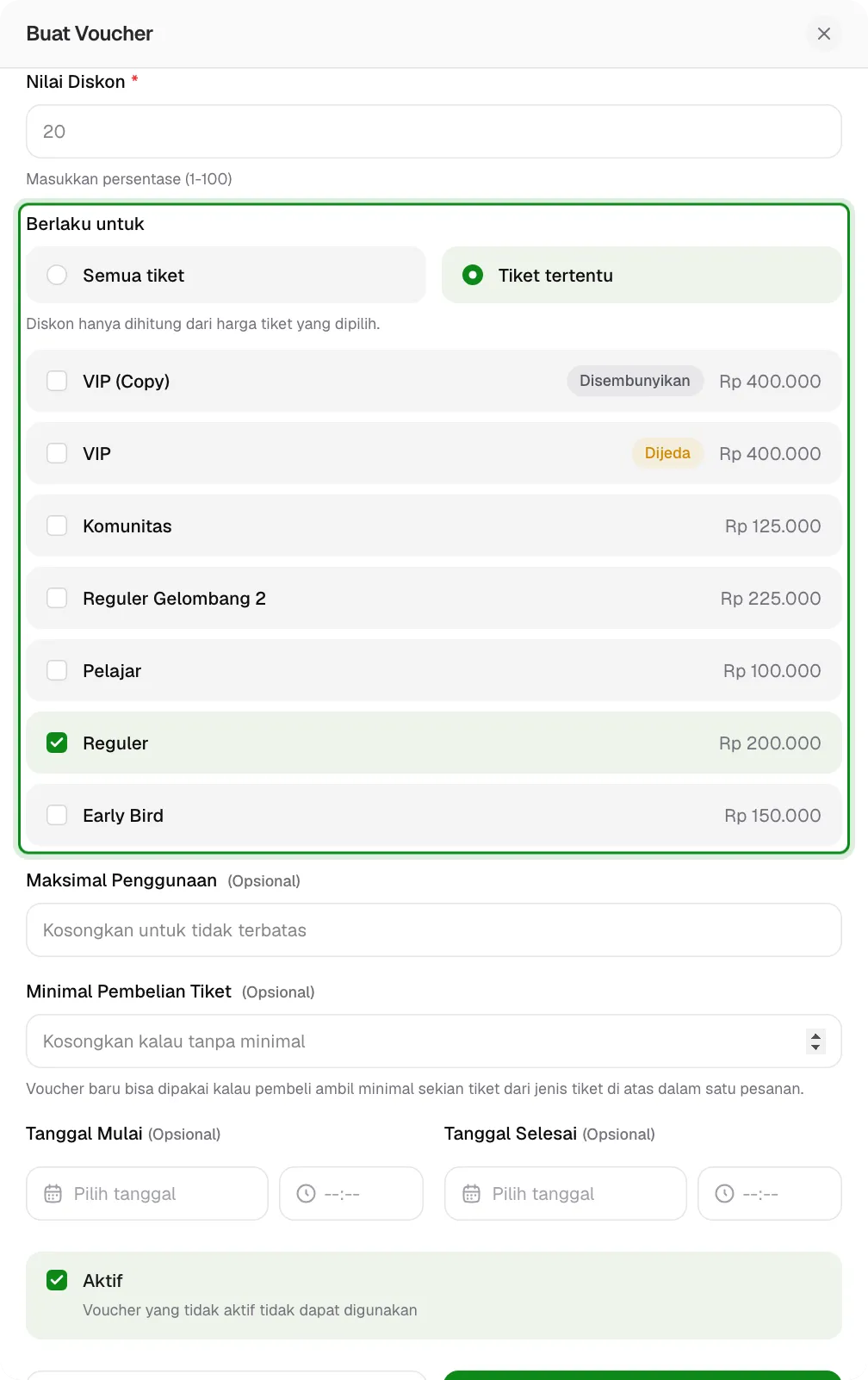Screen dimensions: 868x1380
Task: Uncheck the Reguler ticket checkbox
Action: [57, 743]
